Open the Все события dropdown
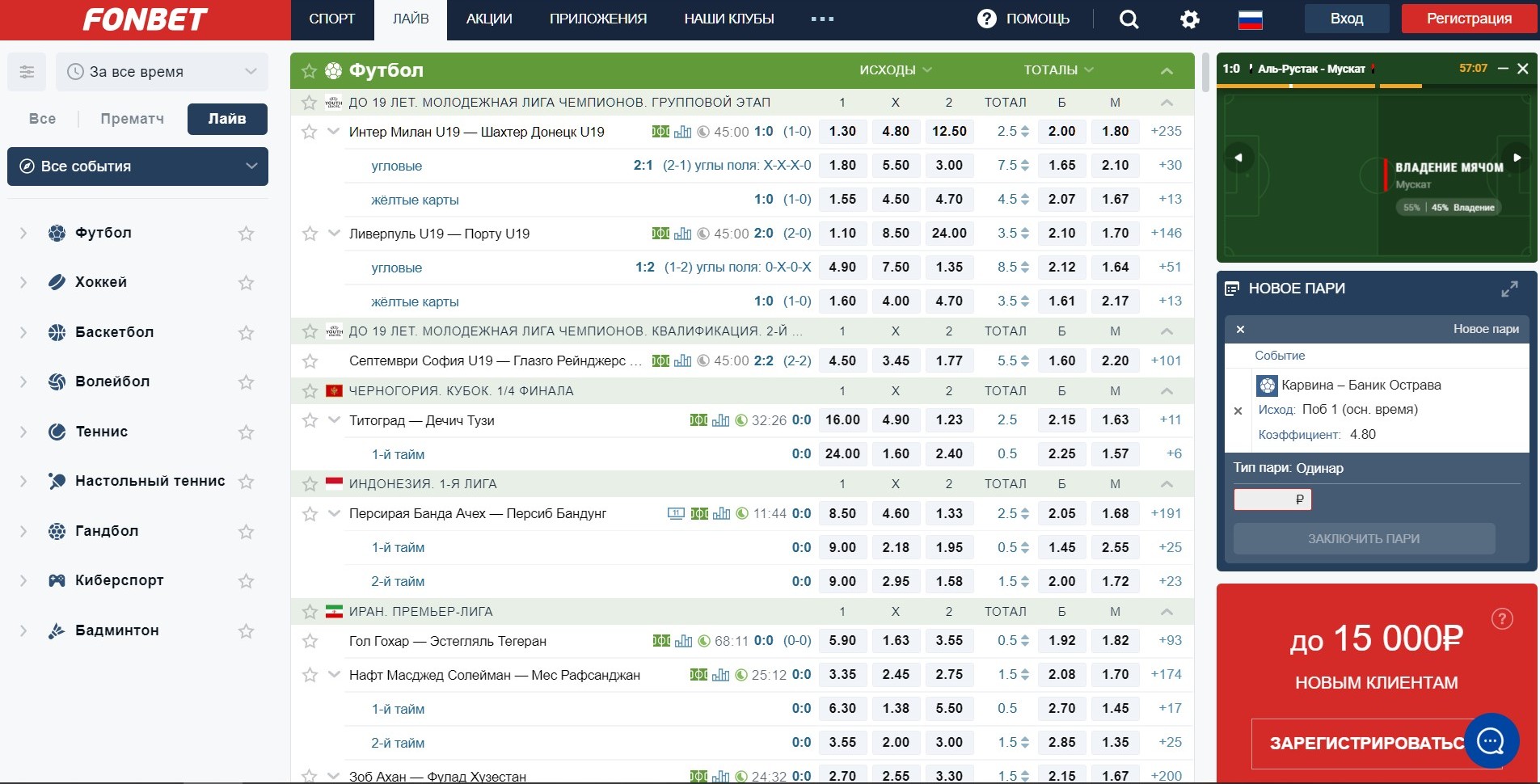This screenshot has height=784, width=1540. pyautogui.click(x=137, y=166)
